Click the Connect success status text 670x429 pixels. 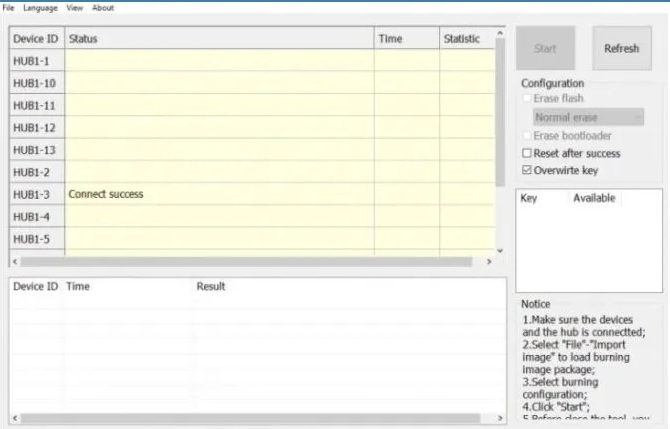coord(106,194)
